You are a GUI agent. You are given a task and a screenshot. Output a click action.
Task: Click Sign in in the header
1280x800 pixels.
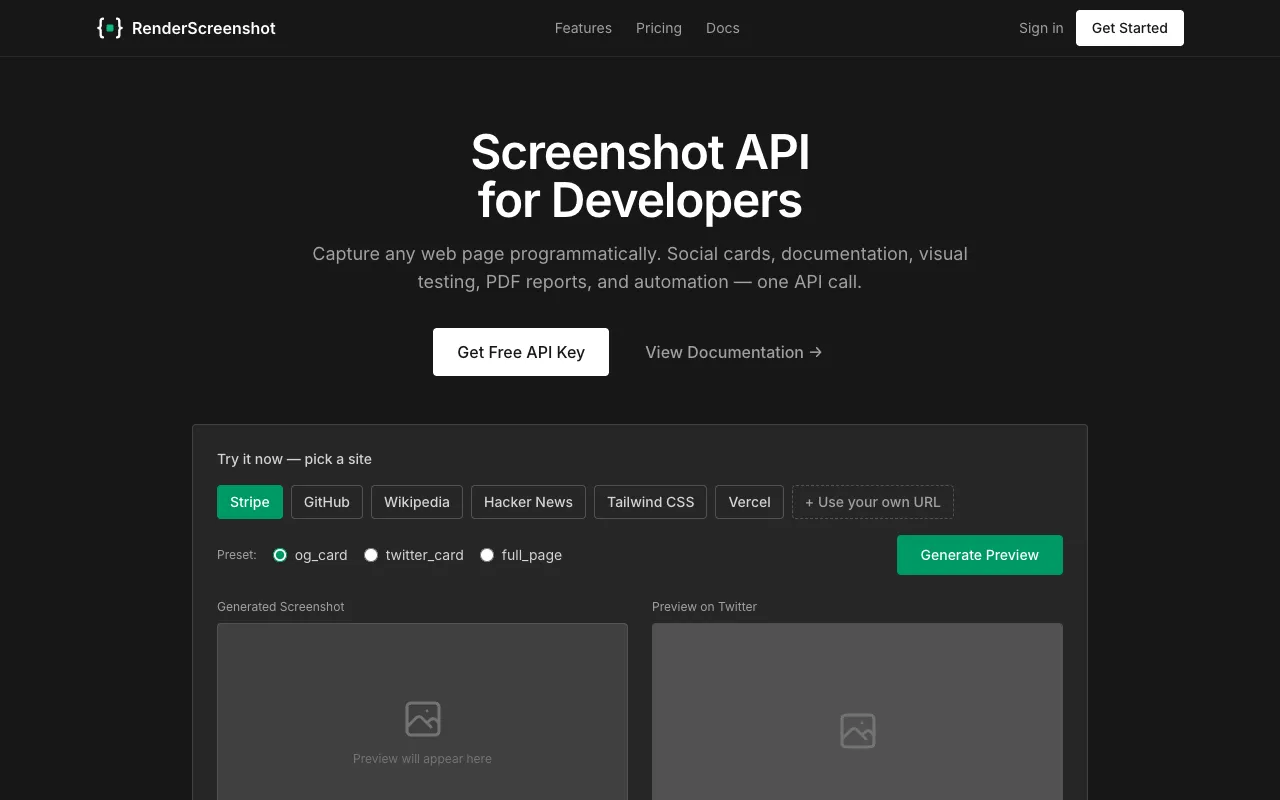pyautogui.click(x=1041, y=28)
